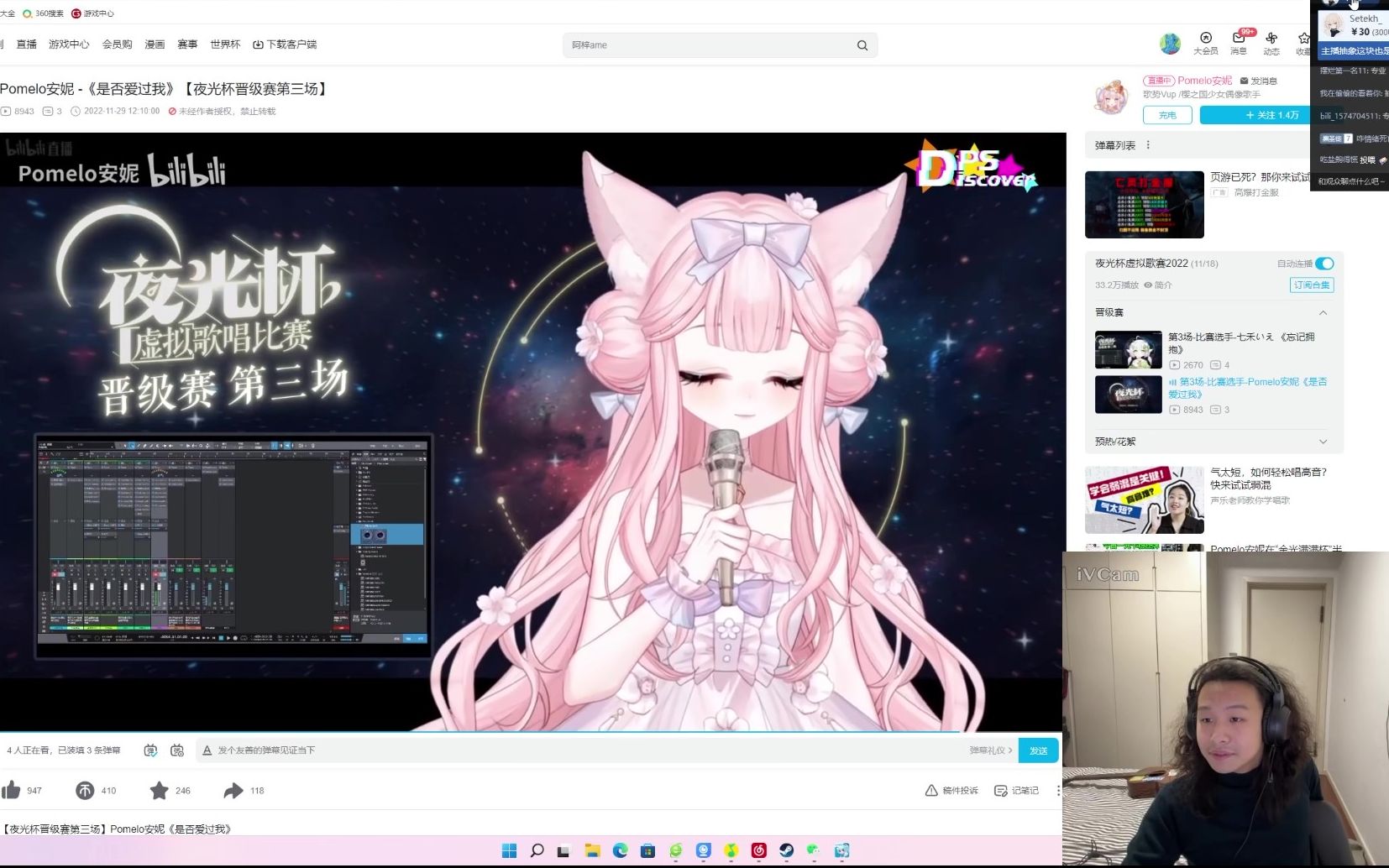Toggle danmaku display icon in player bar
The image size is (1389, 868).
coord(150,750)
